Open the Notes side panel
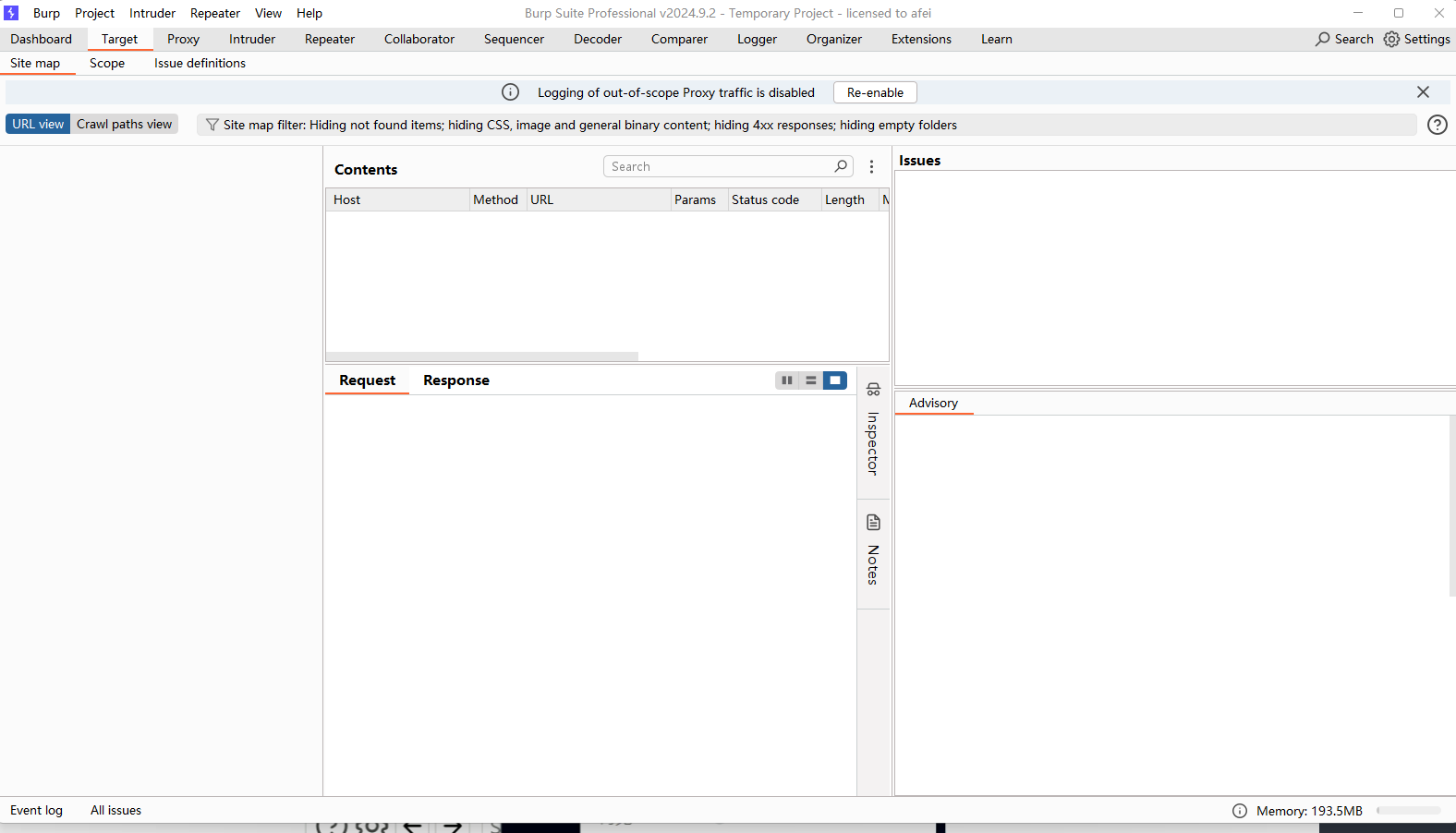Screen dimensions: 1456x833 (873, 549)
